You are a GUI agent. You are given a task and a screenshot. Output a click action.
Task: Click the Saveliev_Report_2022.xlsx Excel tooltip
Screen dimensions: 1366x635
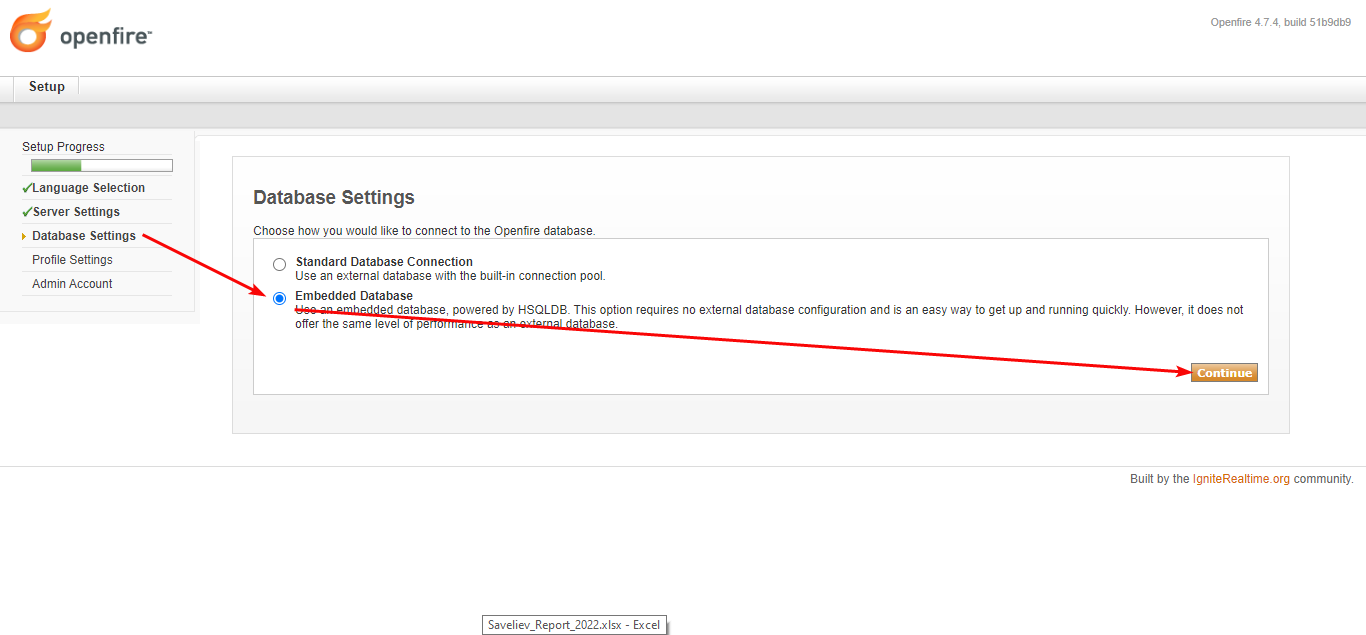point(574,625)
